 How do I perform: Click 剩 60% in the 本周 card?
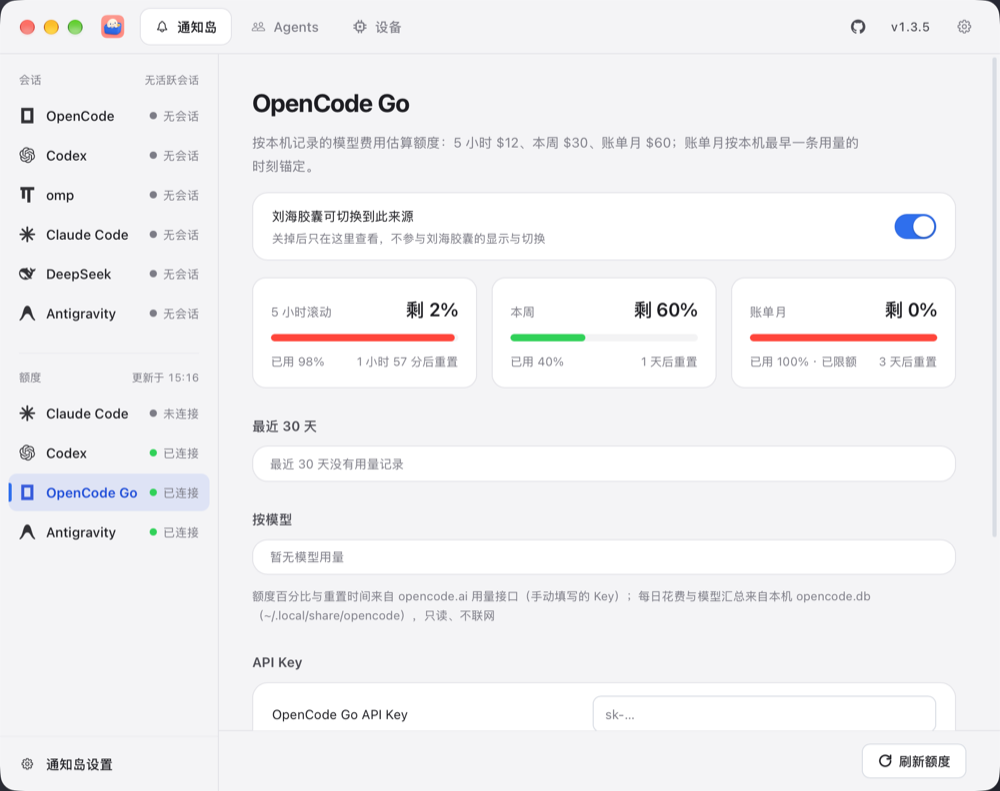coord(665,310)
